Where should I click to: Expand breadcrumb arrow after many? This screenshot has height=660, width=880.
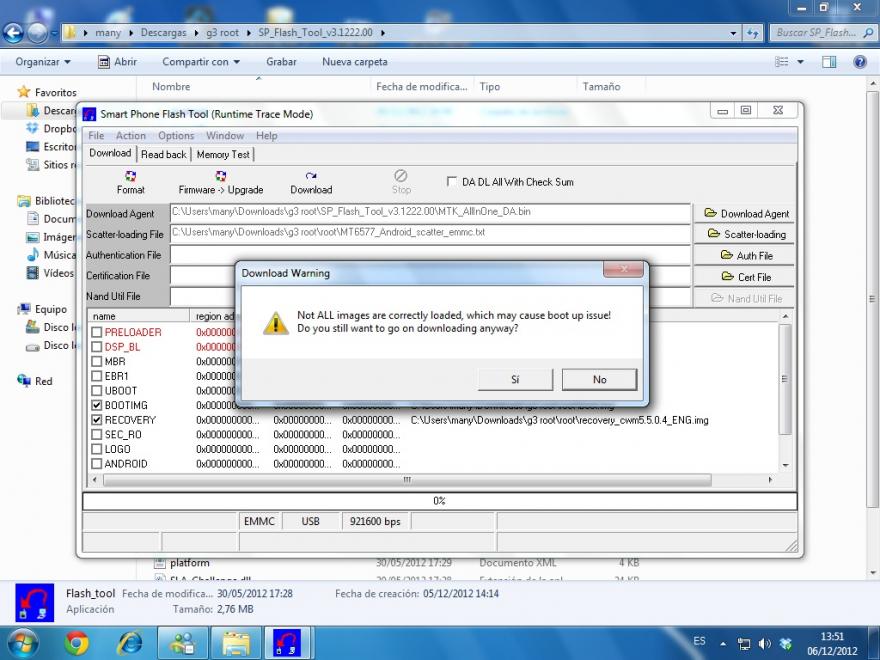[x=131, y=33]
